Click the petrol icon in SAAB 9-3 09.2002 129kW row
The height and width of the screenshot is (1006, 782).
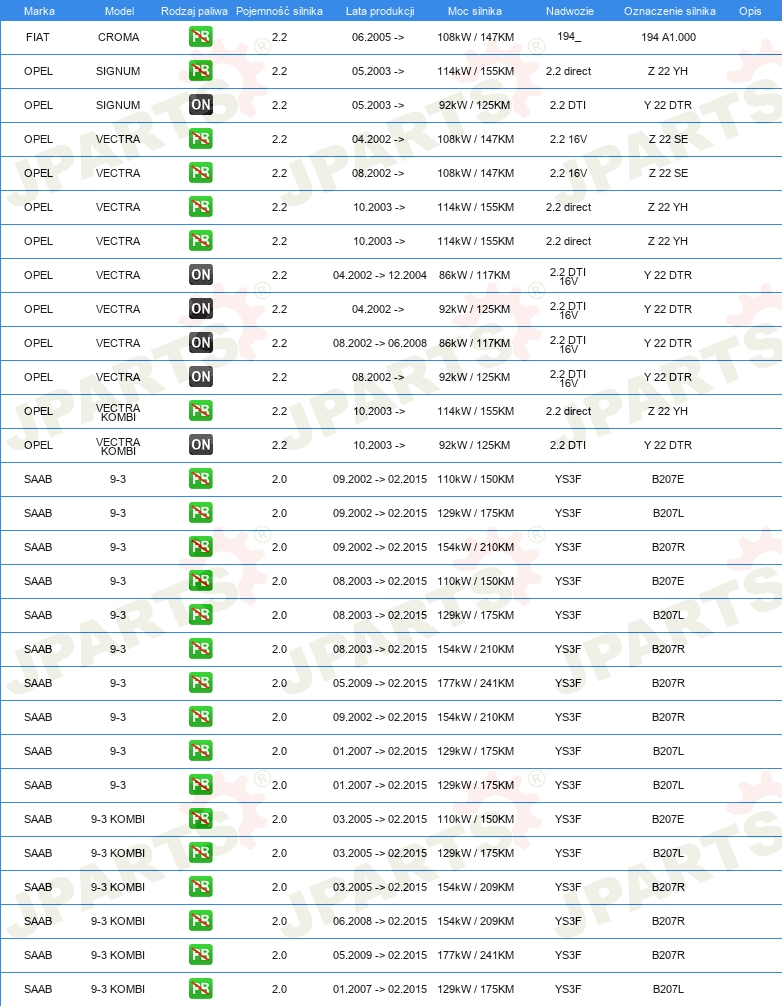201,513
